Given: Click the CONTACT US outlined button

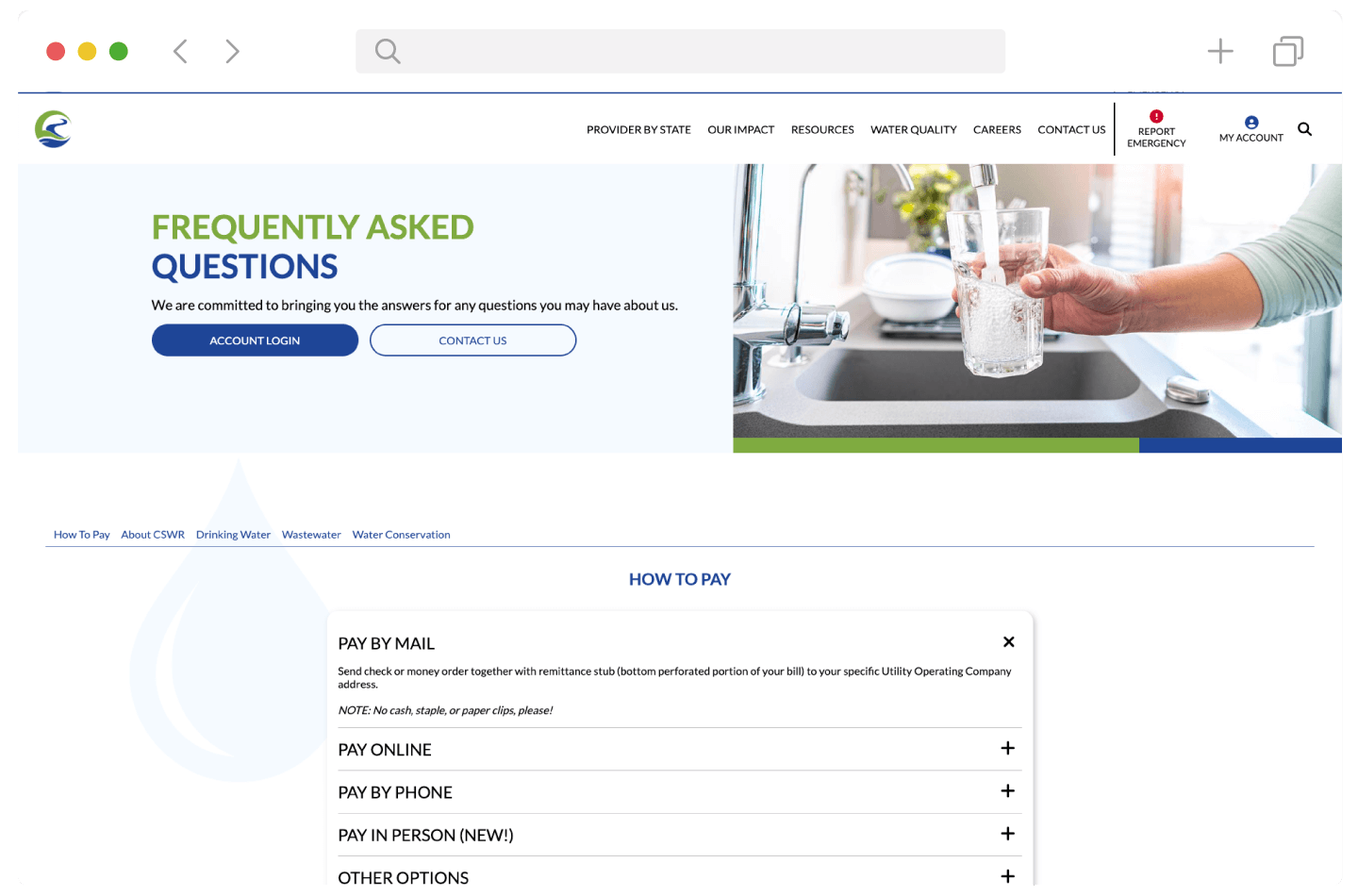Looking at the screenshot, I should click(472, 340).
